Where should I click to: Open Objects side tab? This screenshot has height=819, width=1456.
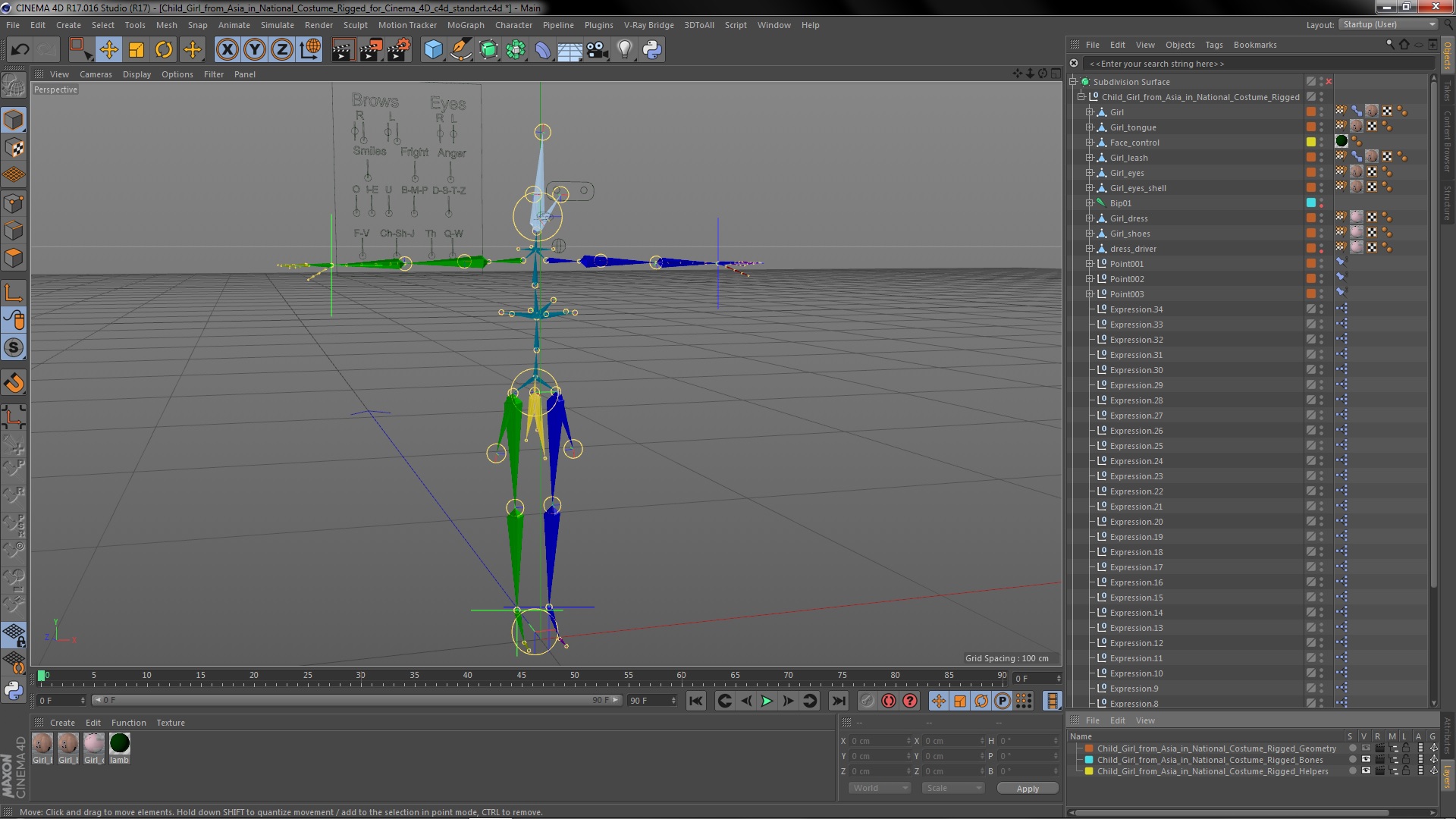point(1448,55)
